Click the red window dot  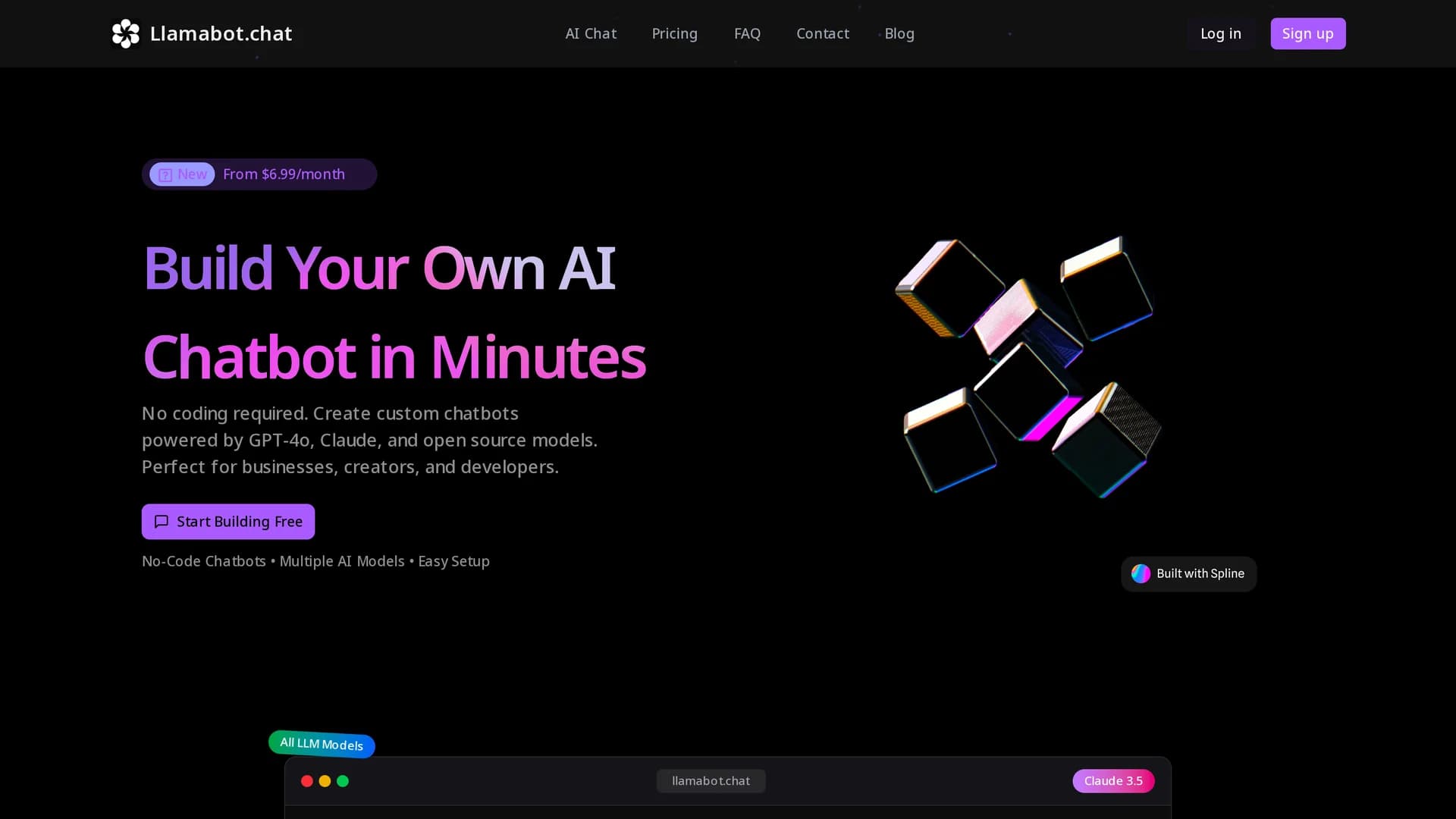307,781
